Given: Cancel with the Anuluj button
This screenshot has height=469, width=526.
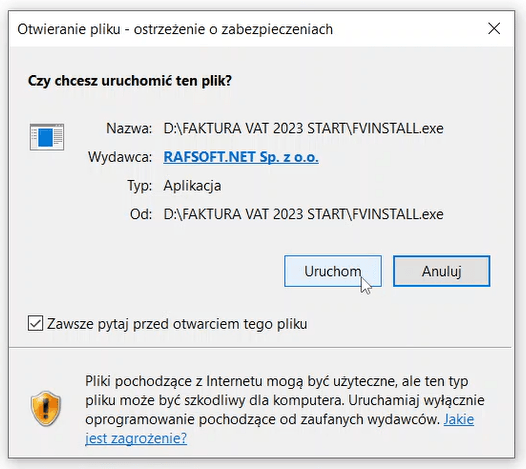Looking at the screenshot, I should [441, 271].
